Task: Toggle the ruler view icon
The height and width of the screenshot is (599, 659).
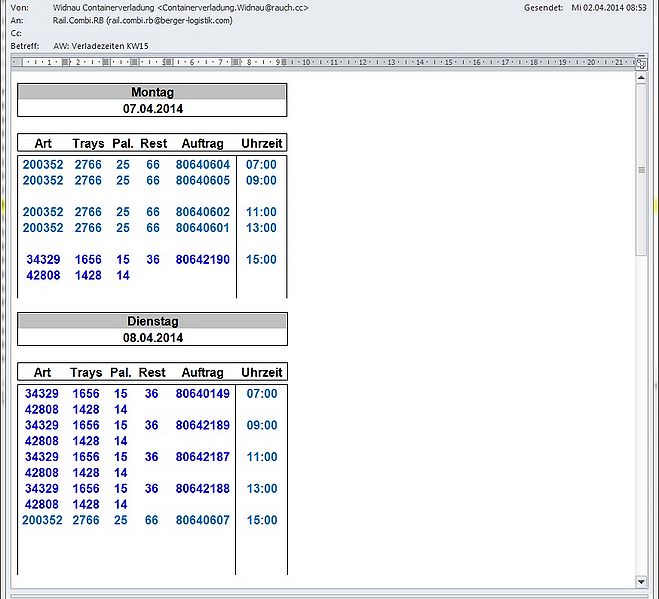Action: [x=641, y=63]
